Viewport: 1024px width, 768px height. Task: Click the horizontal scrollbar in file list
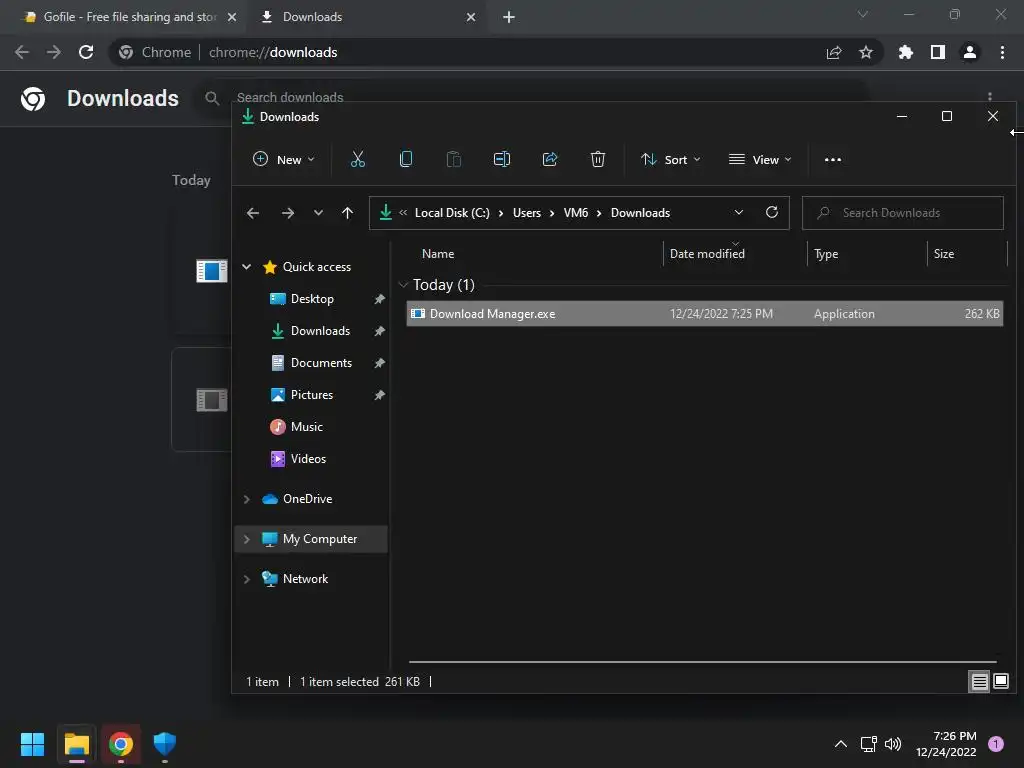[x=703, y=662]
